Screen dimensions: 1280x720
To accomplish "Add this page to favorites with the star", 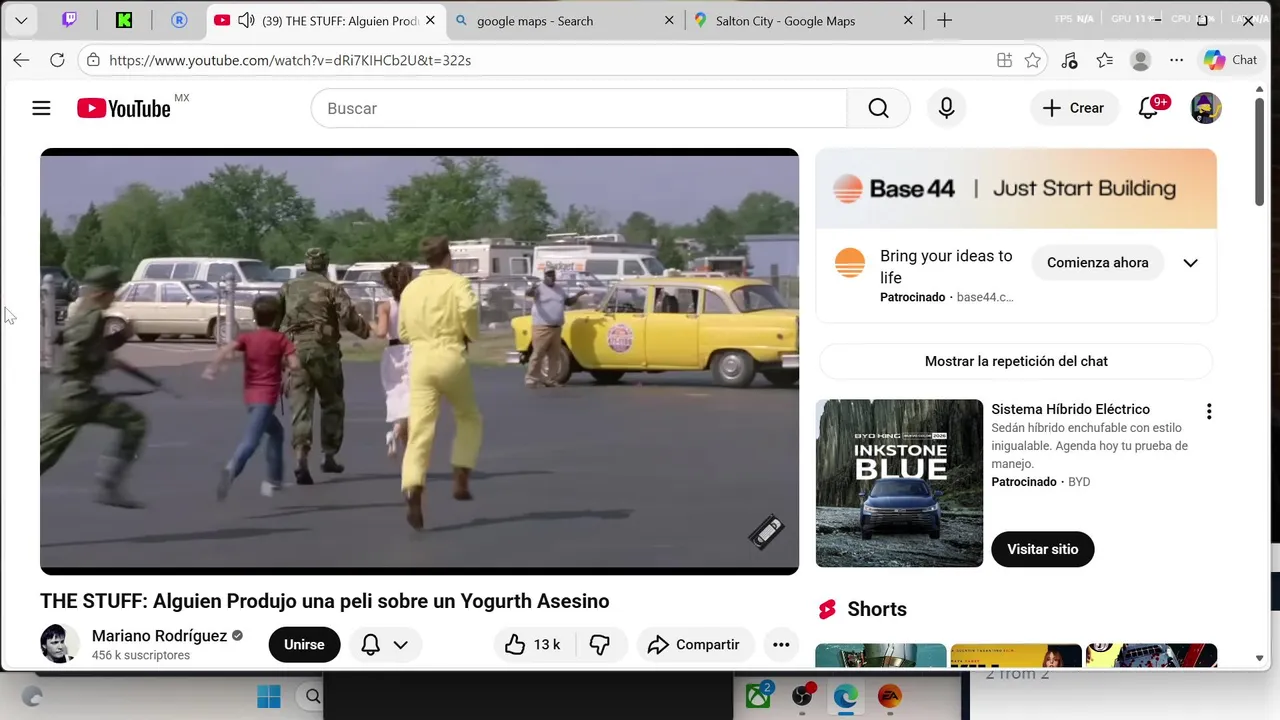I will click(1033, 60).
